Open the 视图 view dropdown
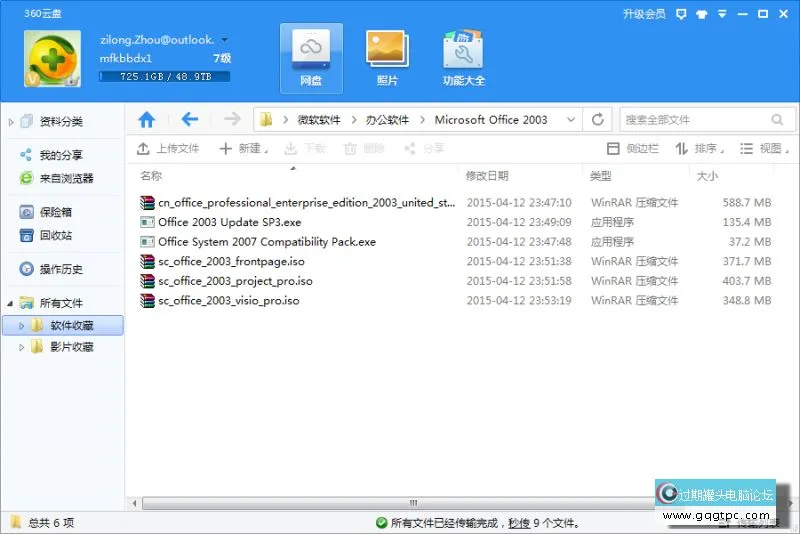The image size is (800, 534). coord(764,148)
